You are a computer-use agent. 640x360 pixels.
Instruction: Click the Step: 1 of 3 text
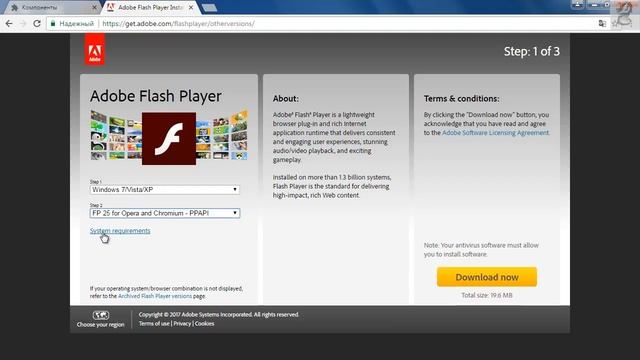532,51
